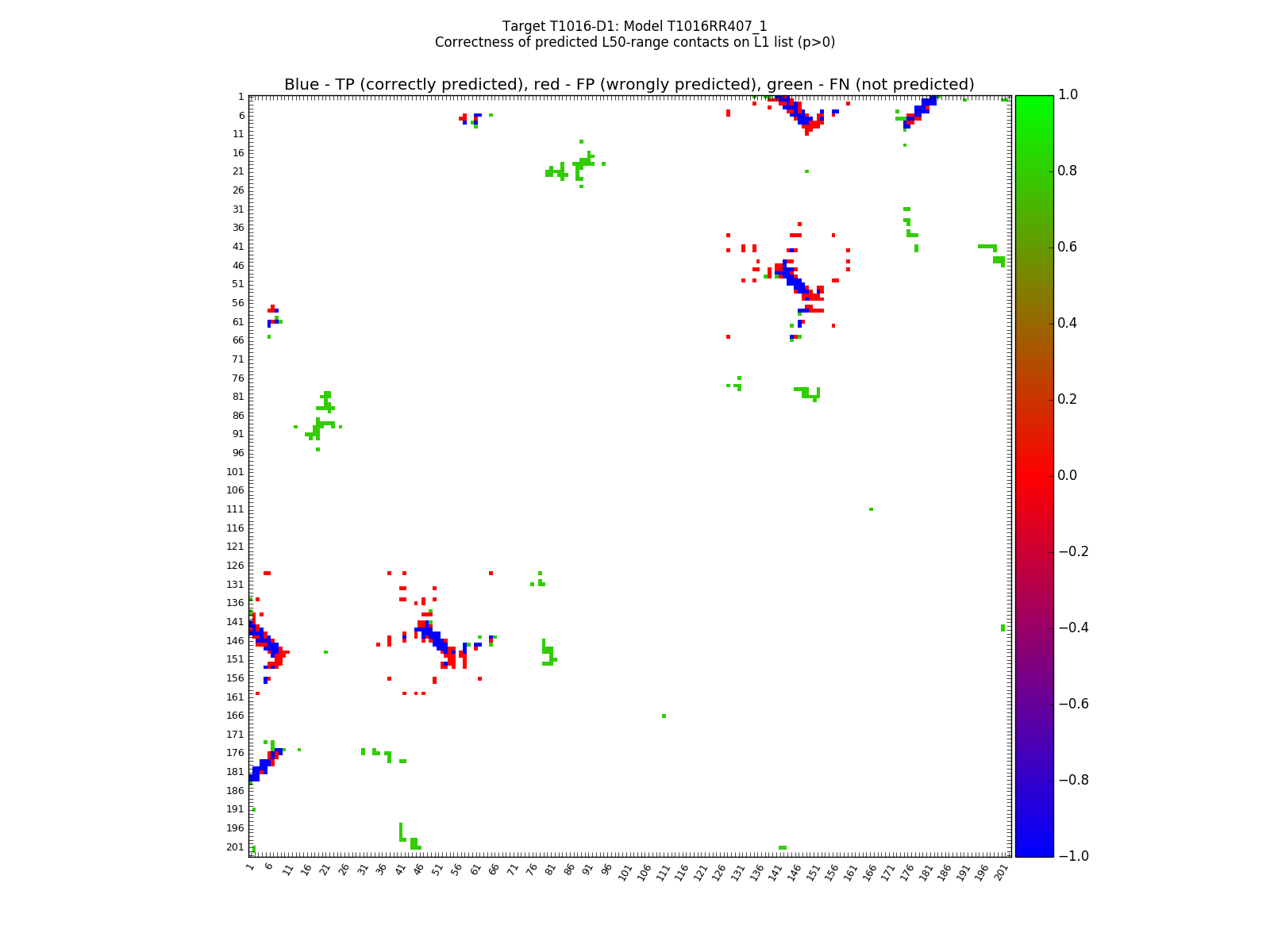This screenshot has height=952, width=1270.
Task: Click the isolated green dot at row 166, column 111
Action: pos(664,716)
